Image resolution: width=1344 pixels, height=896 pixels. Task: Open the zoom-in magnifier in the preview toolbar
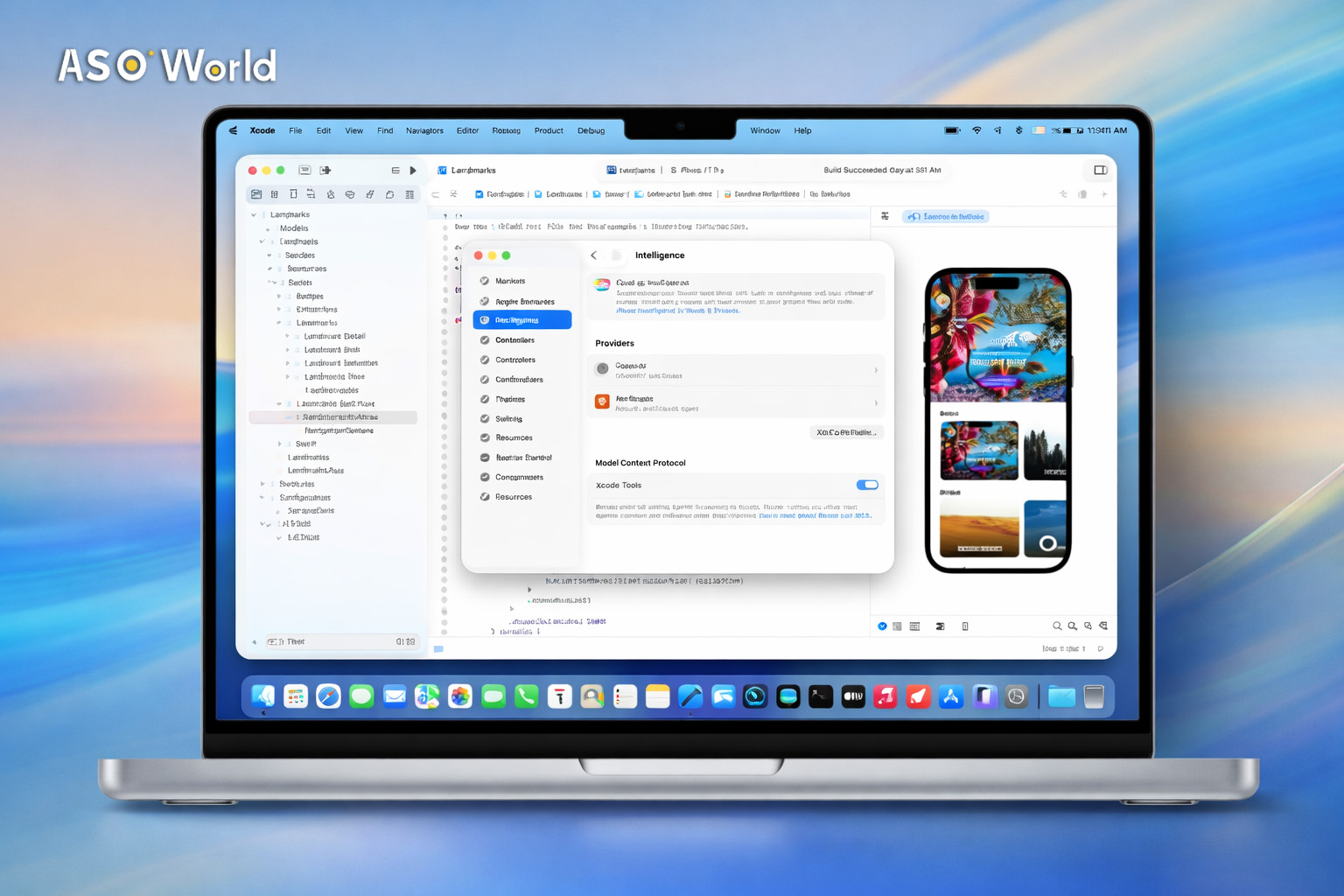pos(1072,626)
